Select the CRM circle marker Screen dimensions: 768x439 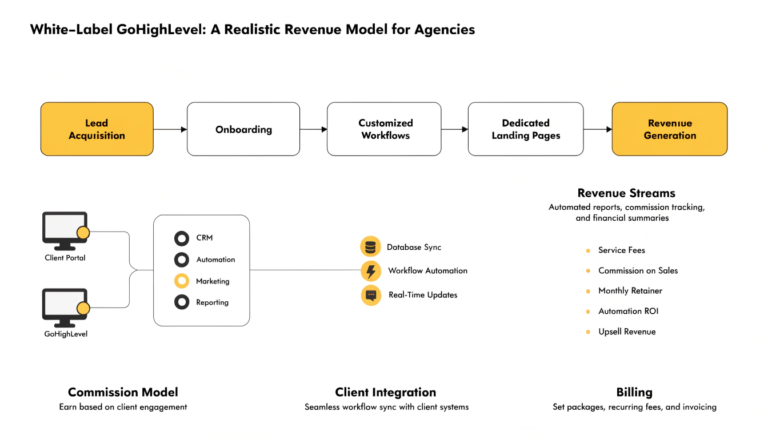pyautogui.click(x=182, y=238)
